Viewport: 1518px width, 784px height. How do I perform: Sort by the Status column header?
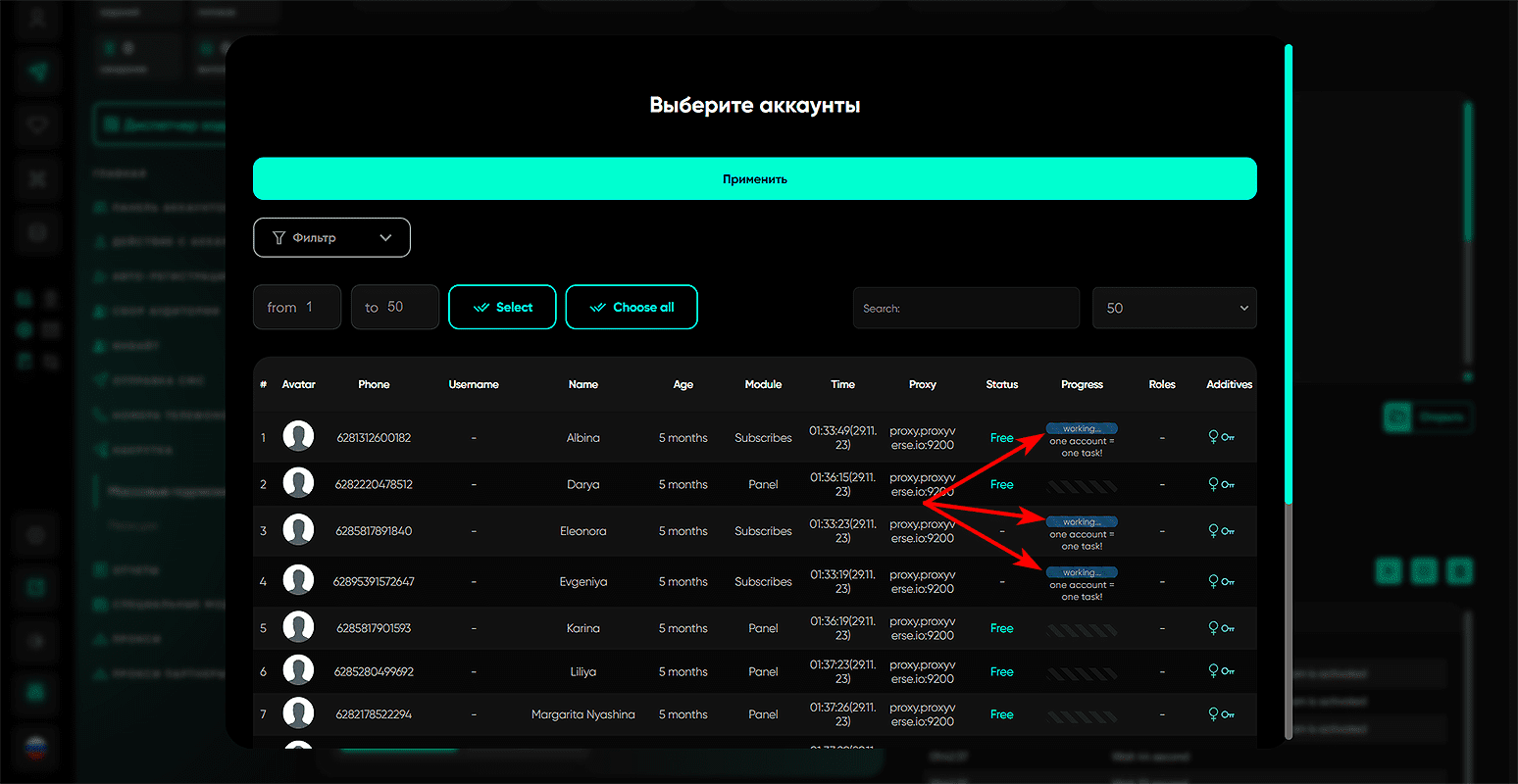pyautogui.click(x=1001, y=384)
